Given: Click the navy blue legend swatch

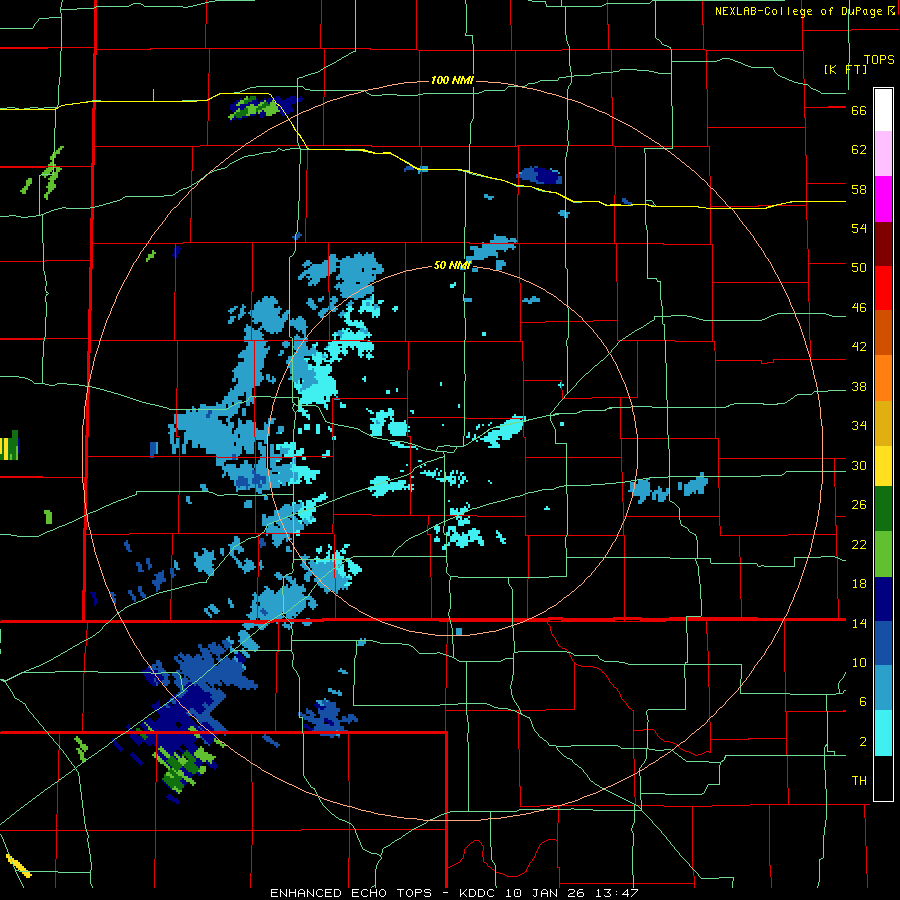Looking at the screenshot, I should pos(883,599).
